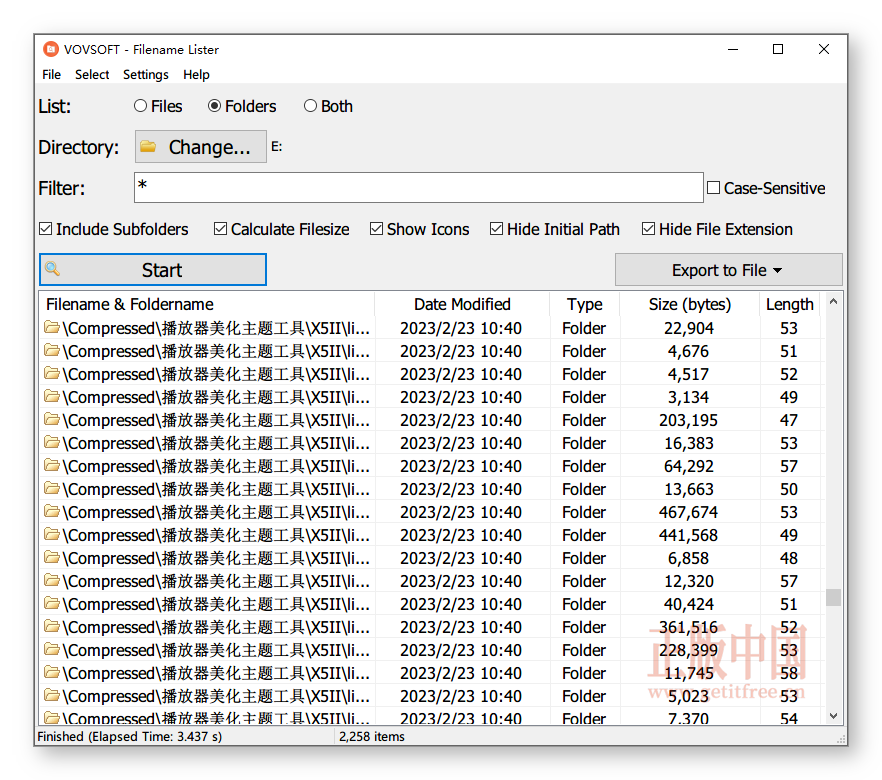Image resolution: width=882 pixels, height=780 pixels.
Task: Open the Export to File dropdown
Action: point(728,270)
